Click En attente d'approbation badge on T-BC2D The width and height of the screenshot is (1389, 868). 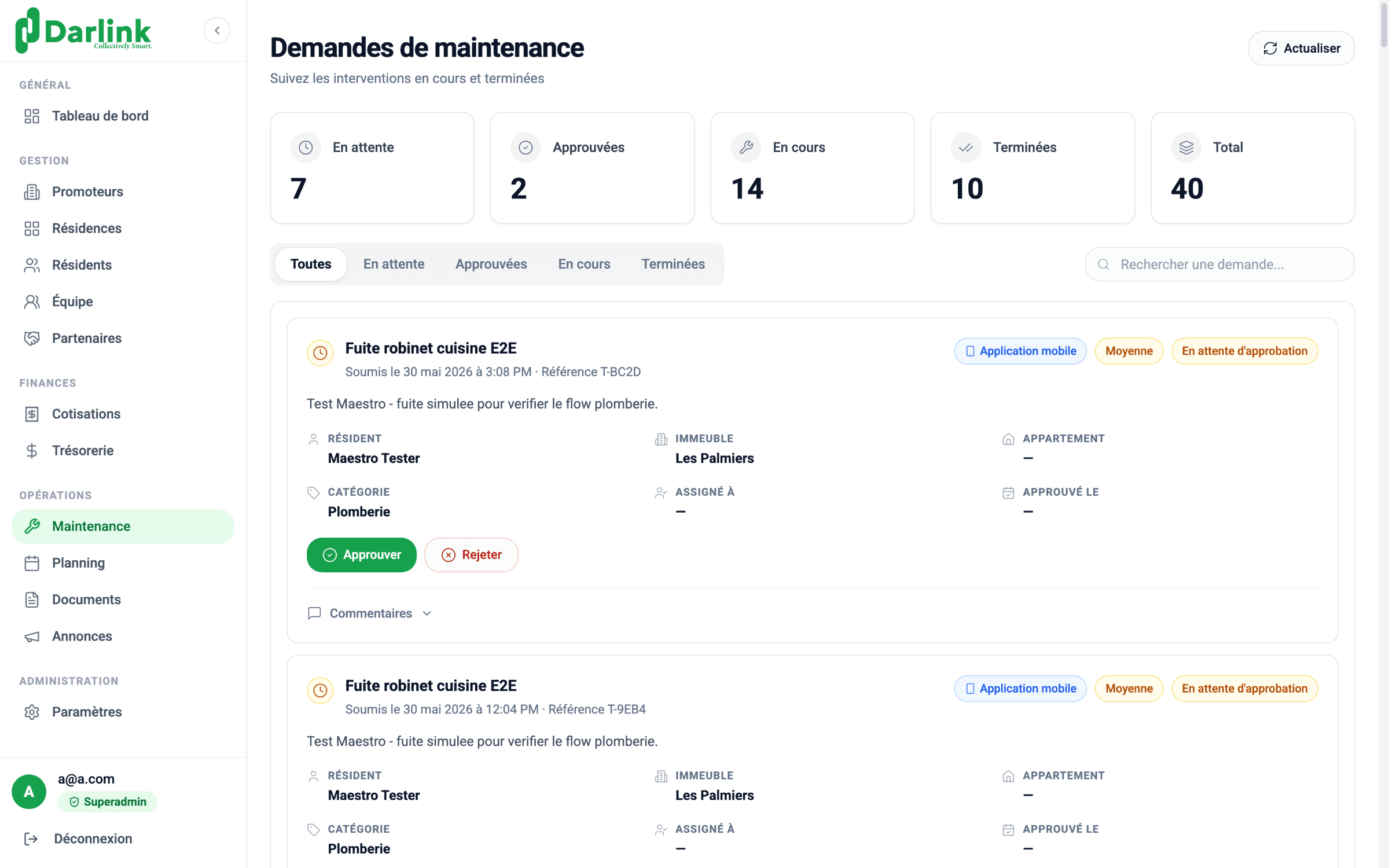click(1244, 351)
